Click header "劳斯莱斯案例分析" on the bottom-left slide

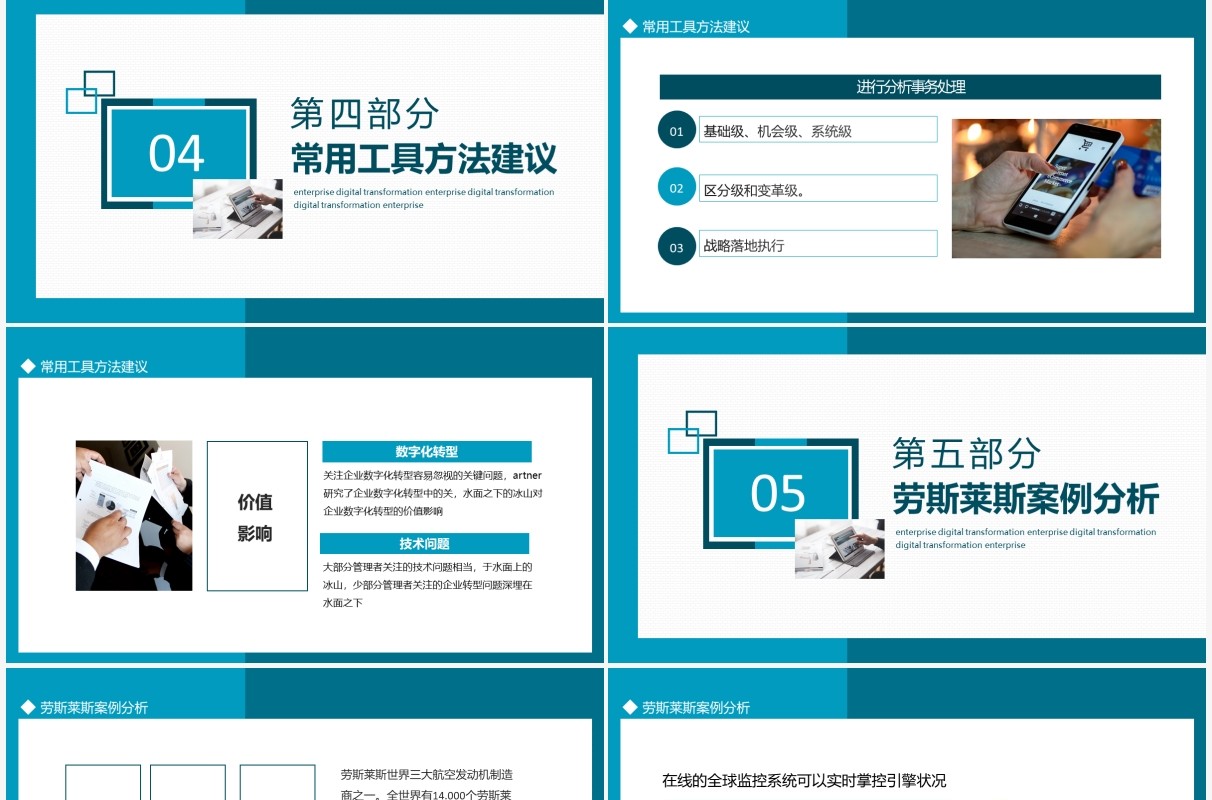tap(93, 707)
